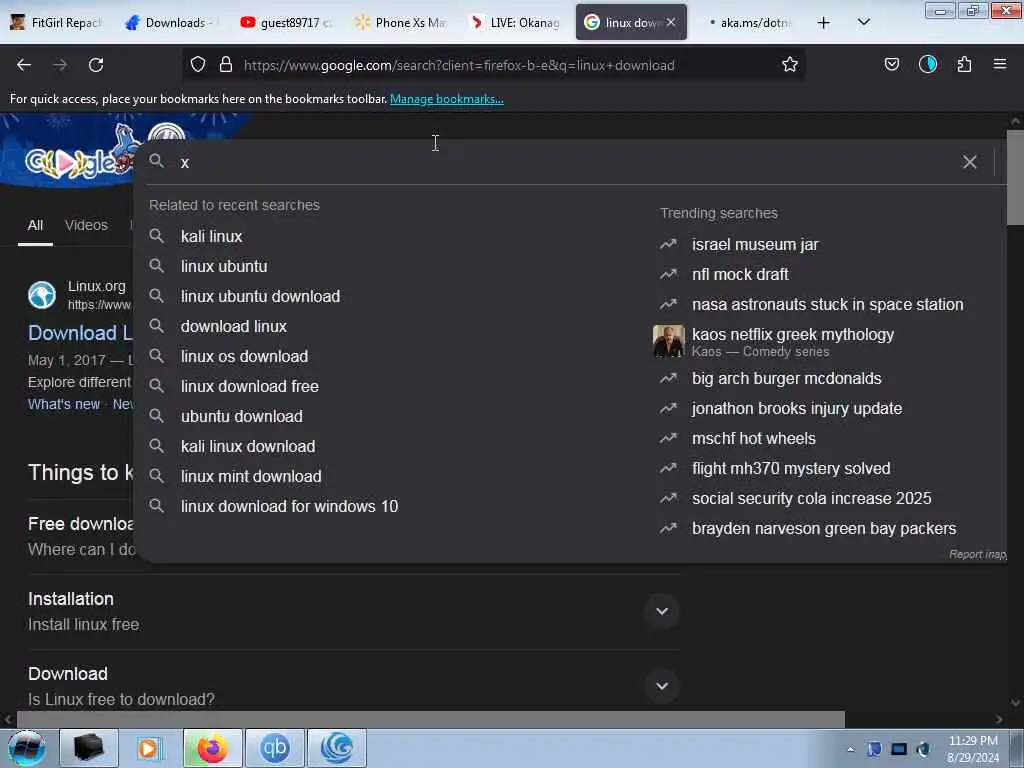
Task: Switch to the aka.ms/dotnet tab
Action: click(x=750, y=23)
